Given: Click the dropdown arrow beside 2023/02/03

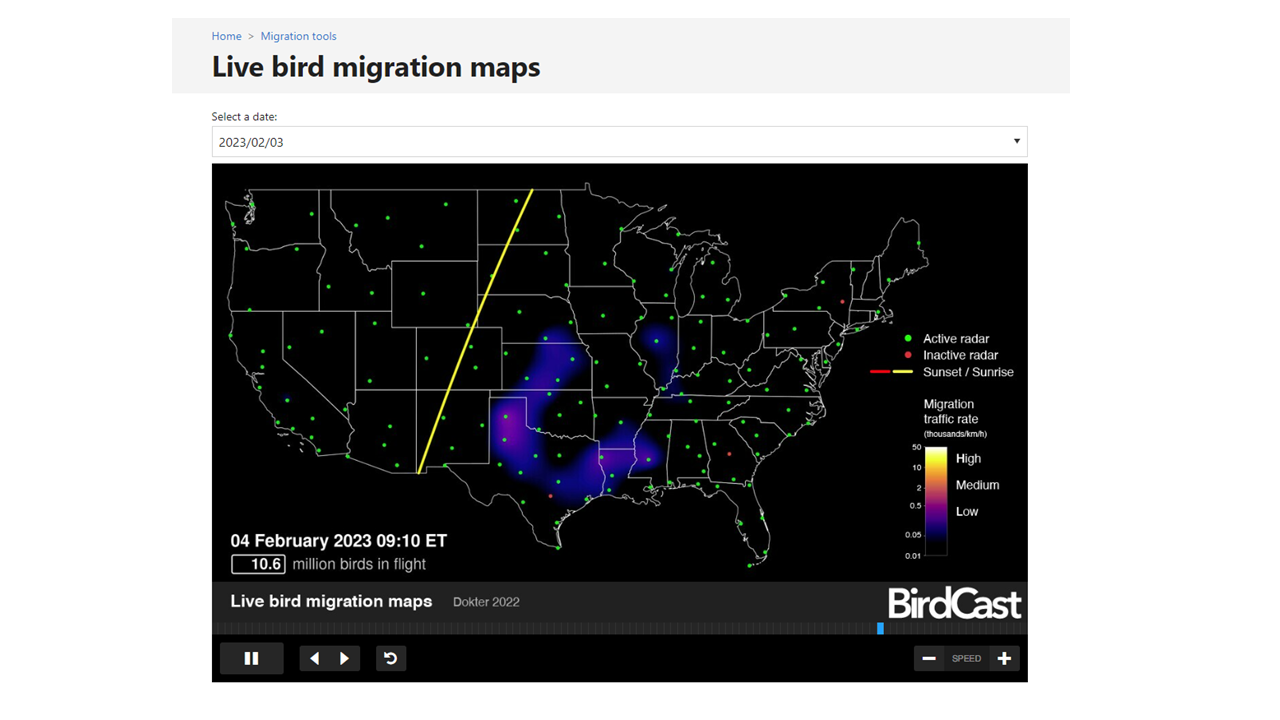Looking at the screenshot, I should tap(1016, 141).
